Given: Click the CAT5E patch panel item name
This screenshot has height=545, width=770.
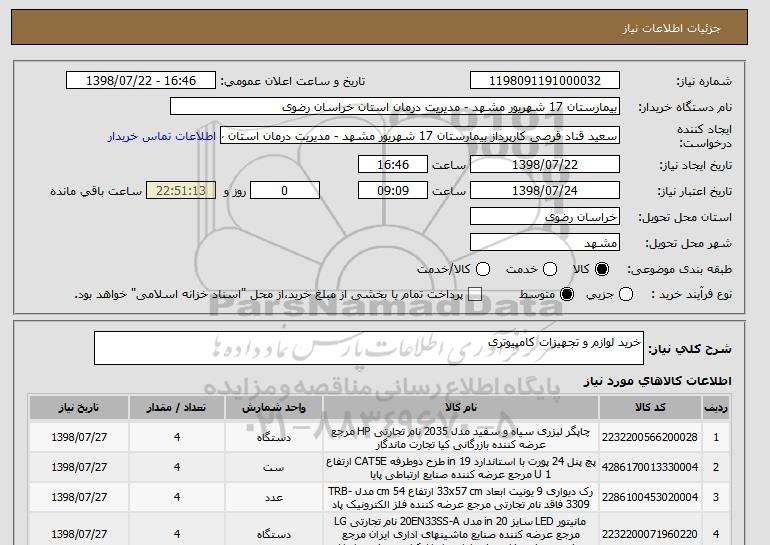Looking at the screenshot, I should 461,468.
